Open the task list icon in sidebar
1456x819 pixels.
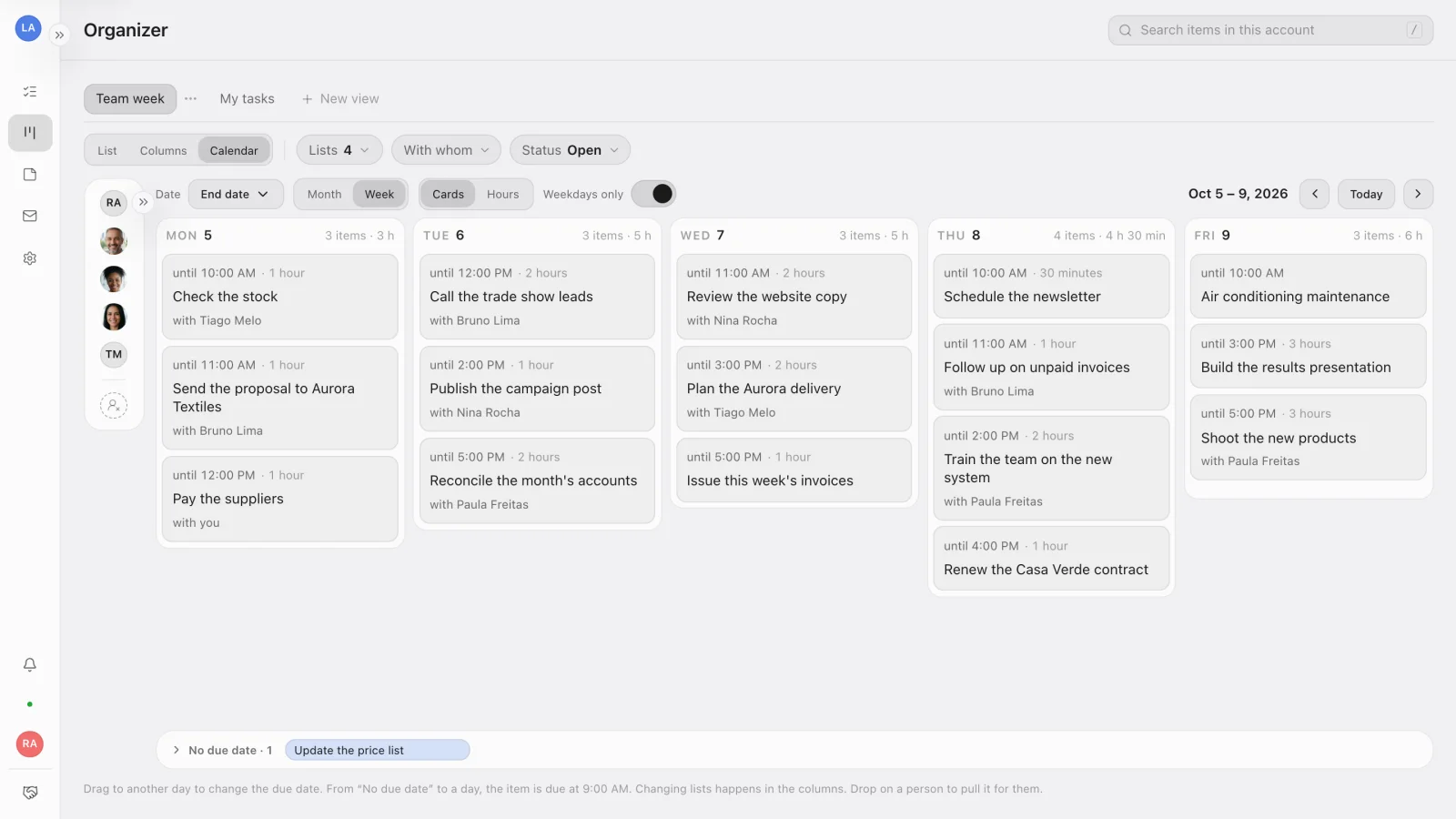point(30,91)
